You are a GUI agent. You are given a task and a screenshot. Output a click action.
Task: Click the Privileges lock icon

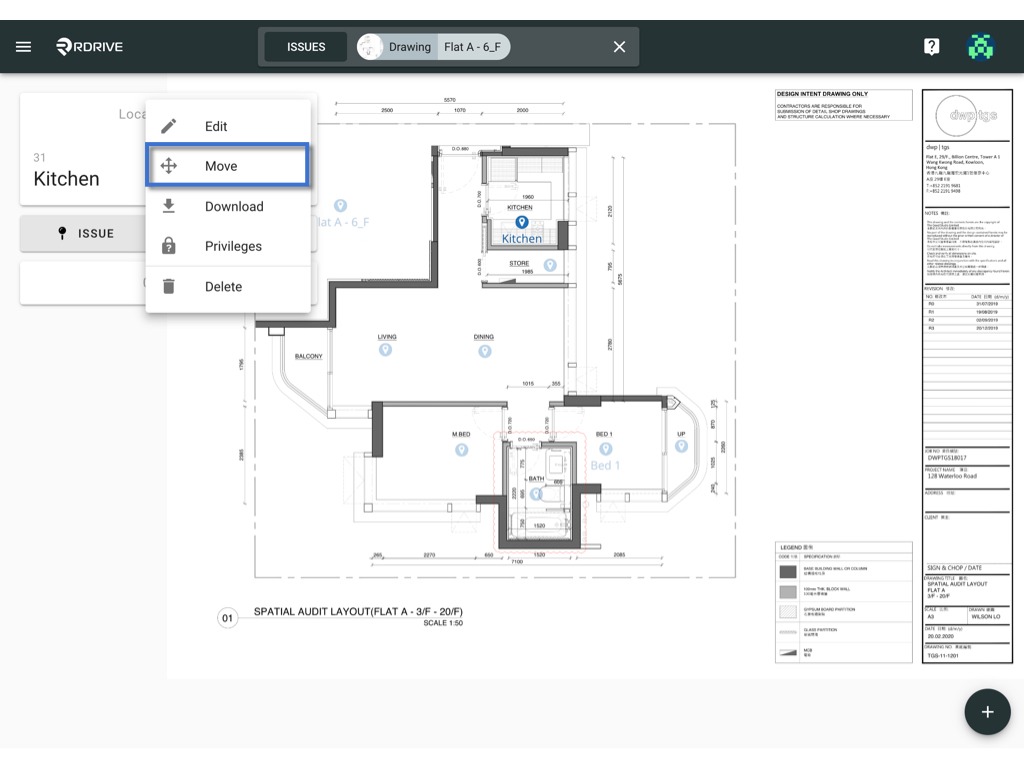click(x=168, y=246)
